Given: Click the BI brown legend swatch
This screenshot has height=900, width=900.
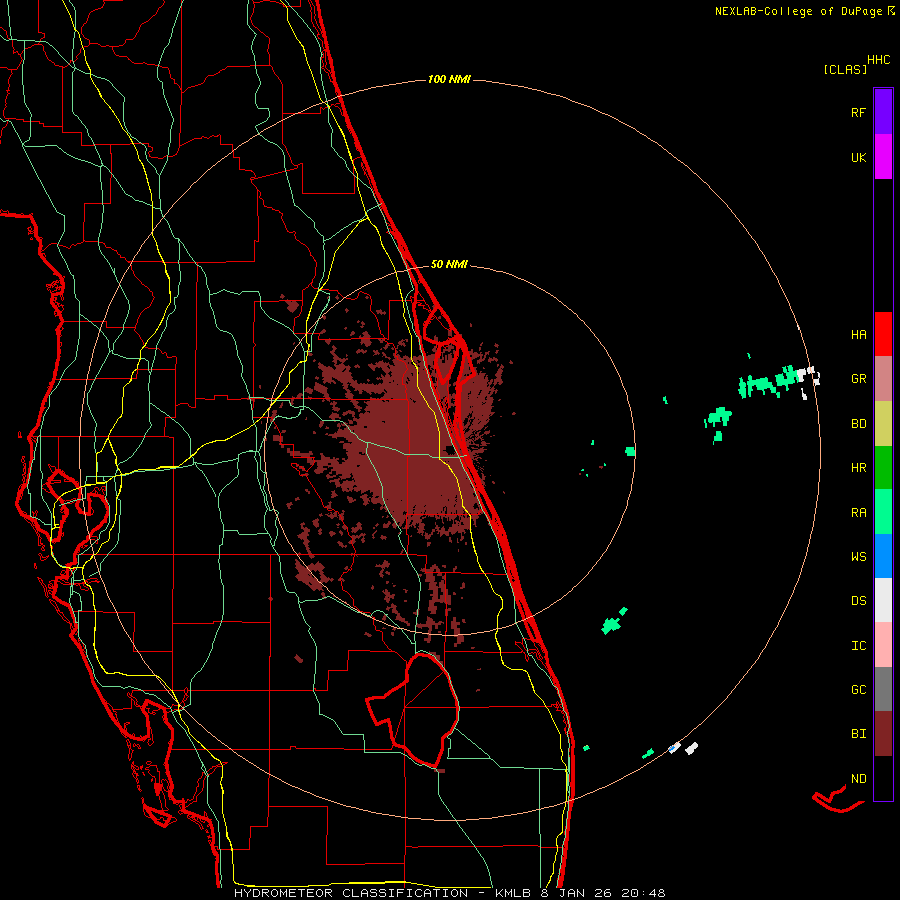Looking at the screenshot, I should coord(883,734).
